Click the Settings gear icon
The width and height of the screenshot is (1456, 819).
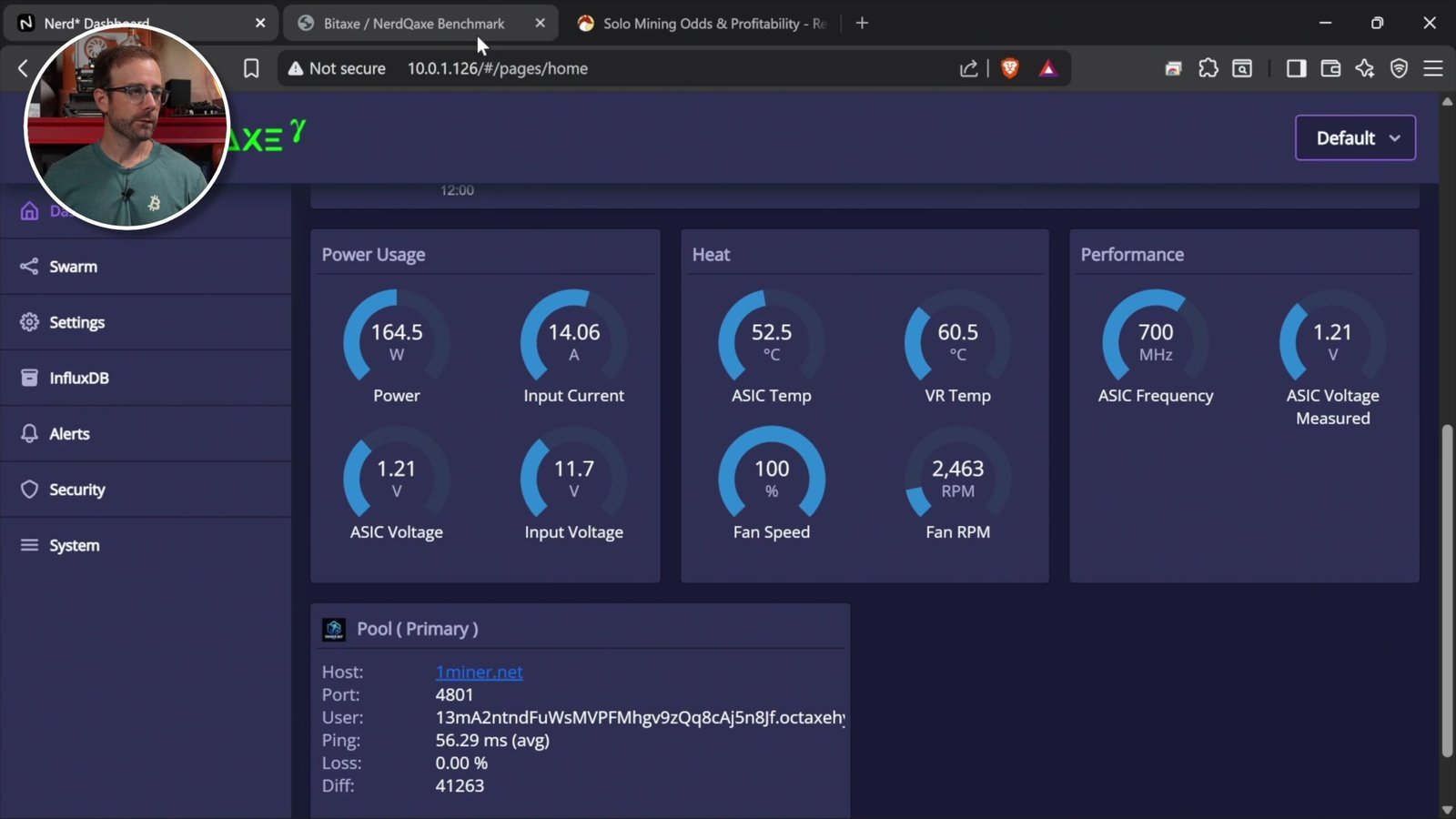click(x=29, y=322)
